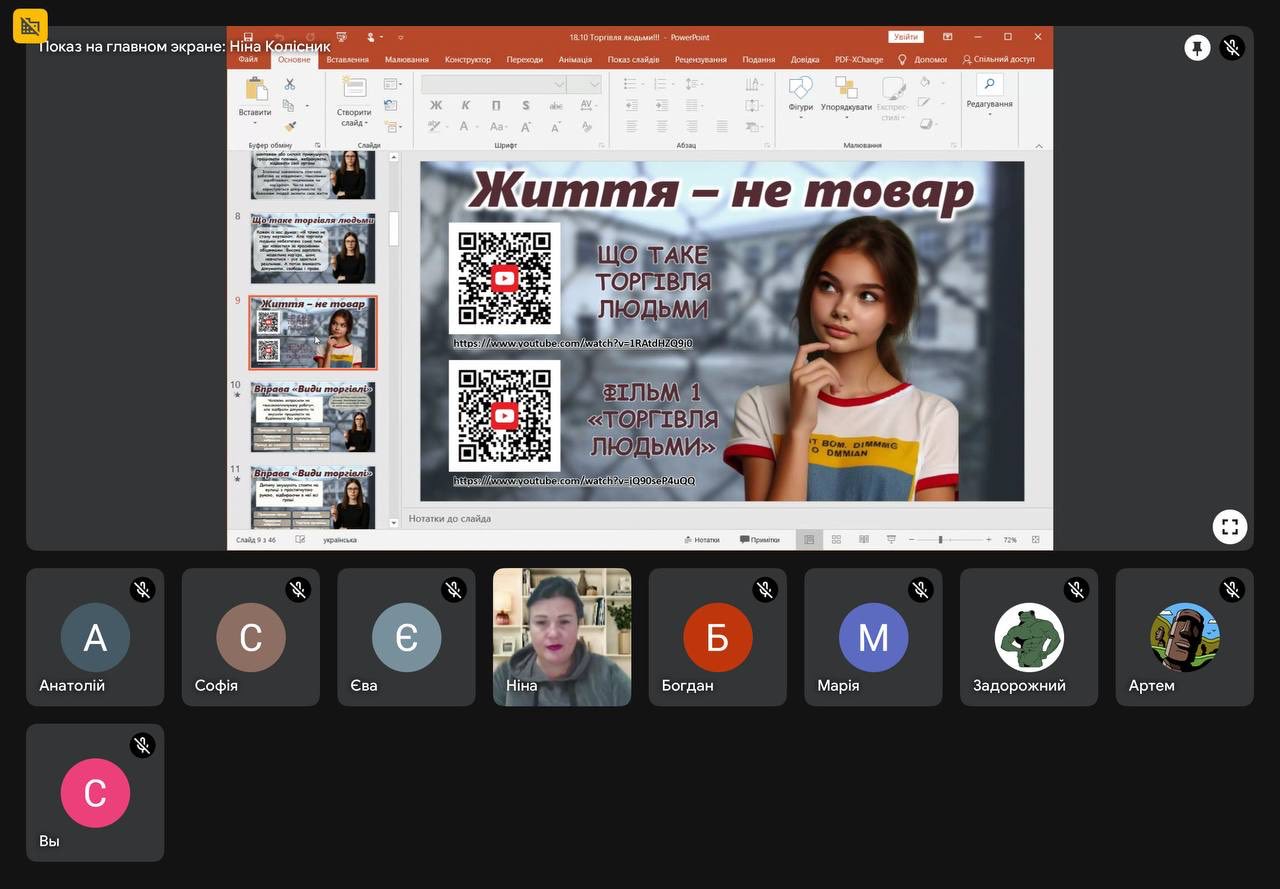Click the yellow camera-off icon at top left

tap(30, 26)
